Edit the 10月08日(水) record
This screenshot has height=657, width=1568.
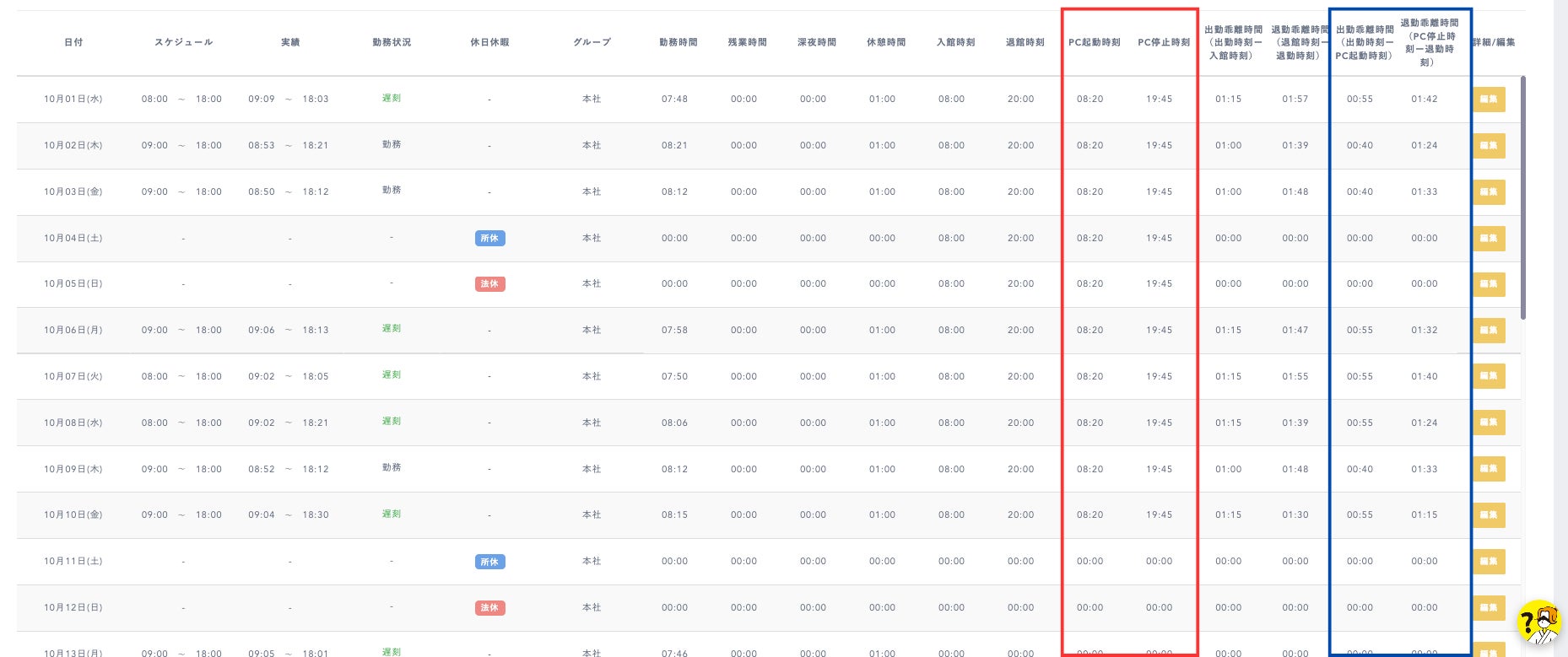point(1489,423)
